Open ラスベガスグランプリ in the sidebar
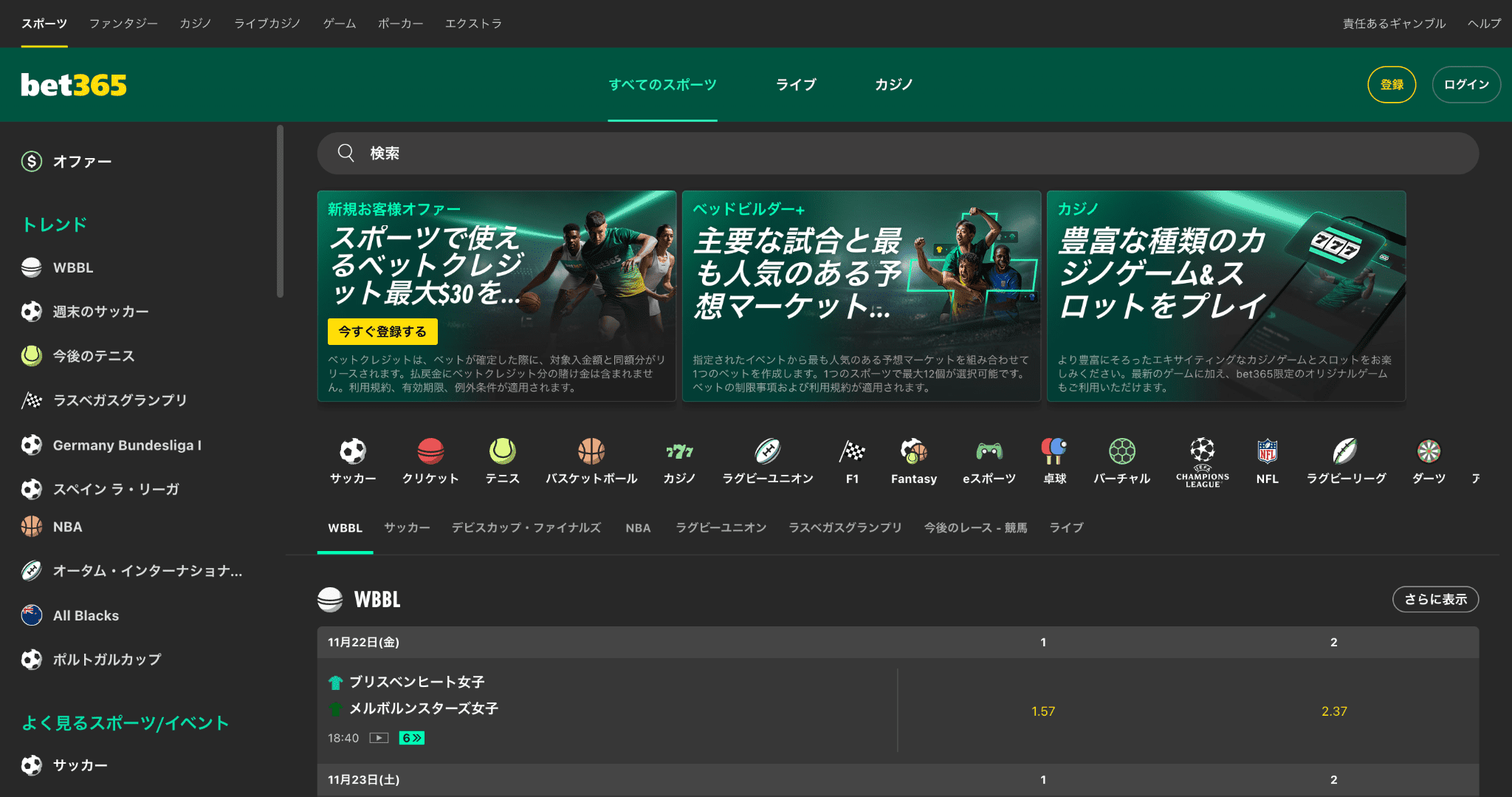Viewport: 1512px width, 797px height. click(x=120, y=400)
